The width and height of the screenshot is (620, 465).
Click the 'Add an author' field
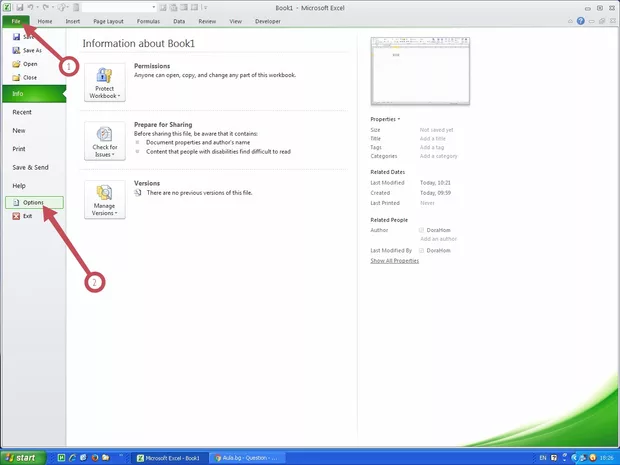(439, 239)
